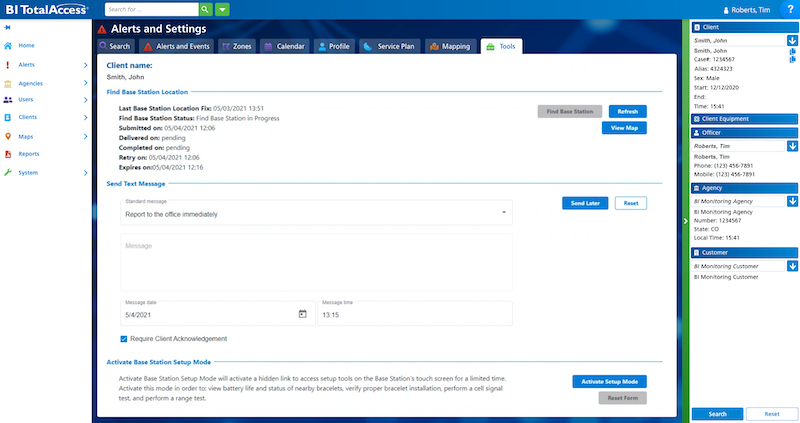This screenshot has height=423, width=800.
Task: Click the copy icon beside client Smith, John
Action: tap(792, 50)
